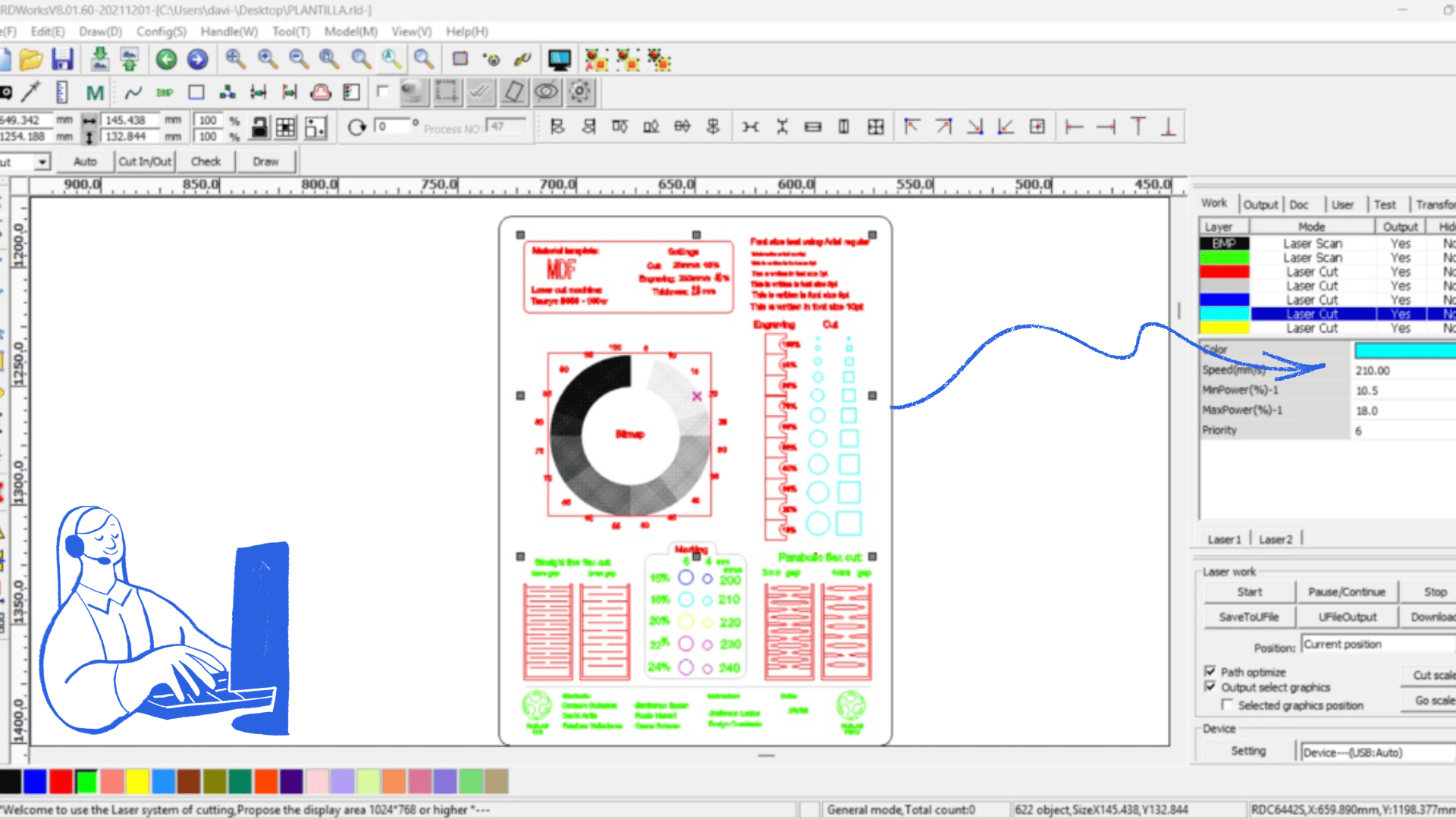Select the Rectangle drawing tool
Screen dimensions: 1456x819
coord(195,92)
